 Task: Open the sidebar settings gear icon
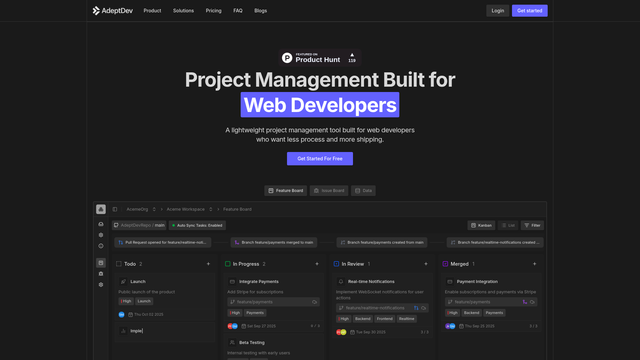(101, 284)
